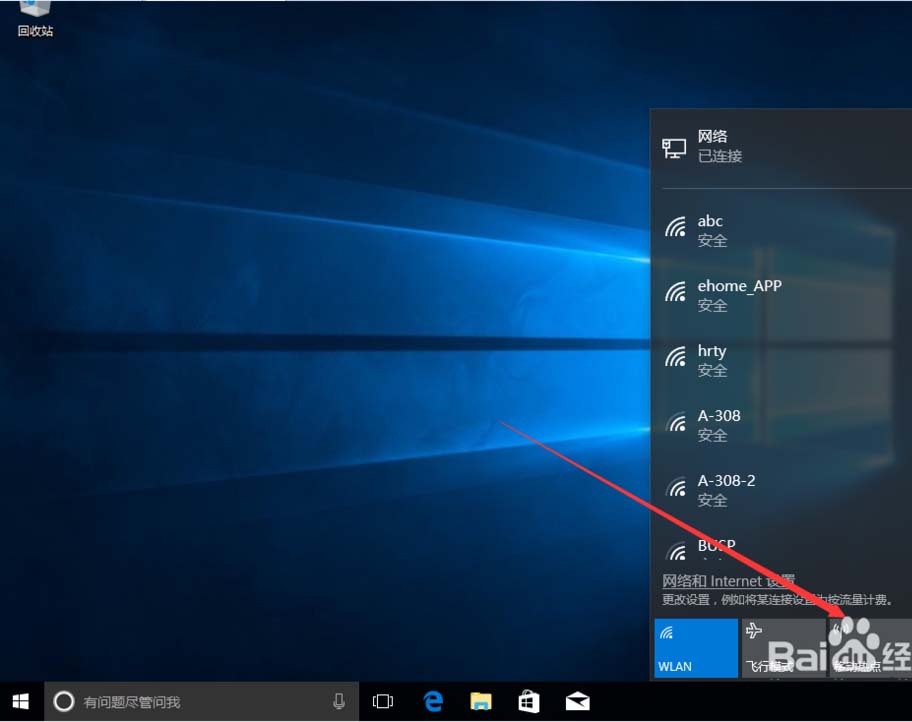Open Microsoft Edge from the taskbar
Screen dimensions: 912x722
click(433, 701)
